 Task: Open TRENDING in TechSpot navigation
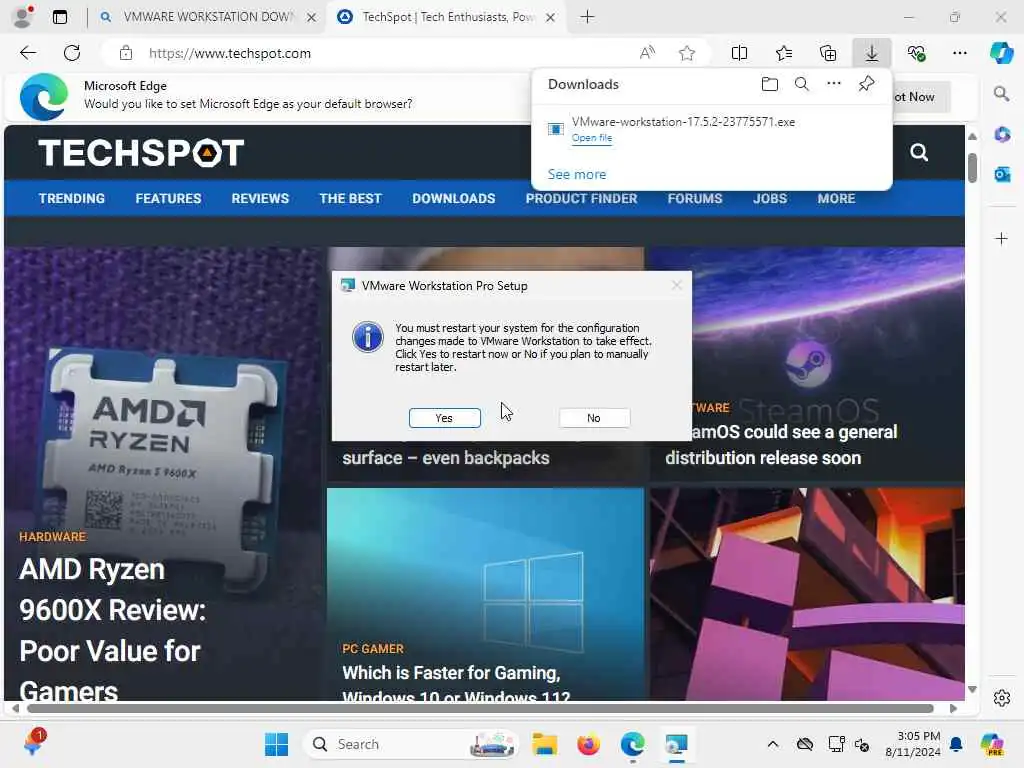(72, 199)
